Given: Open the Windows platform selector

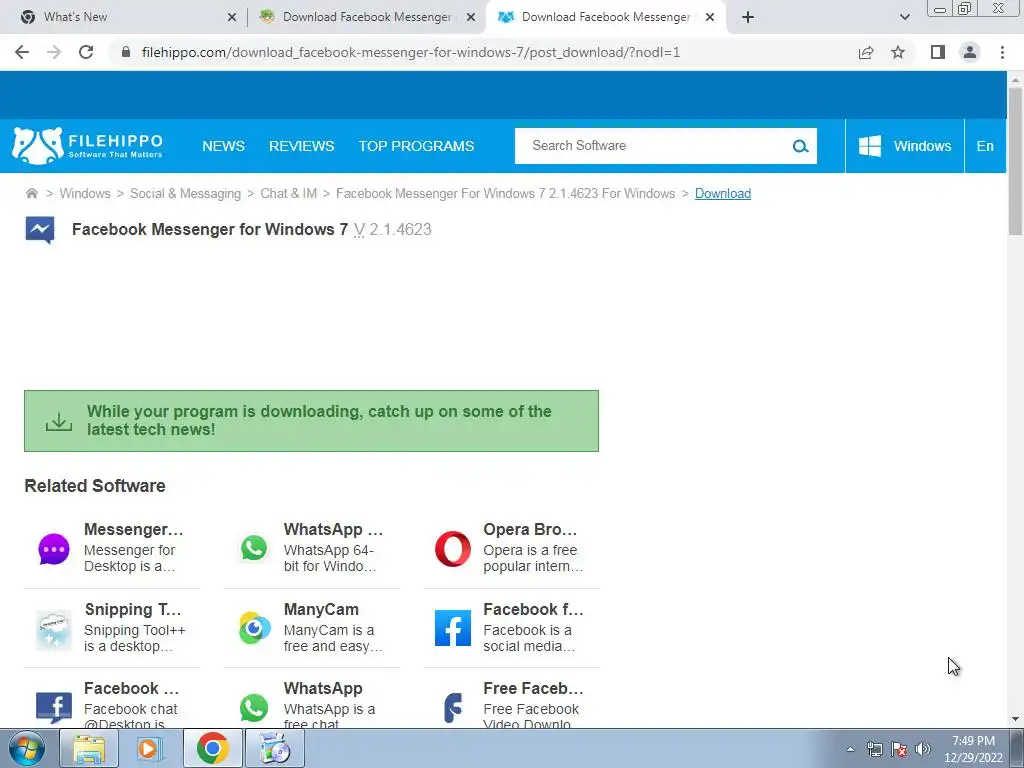Looking at the screenshot, I should (x=904, y=146).
